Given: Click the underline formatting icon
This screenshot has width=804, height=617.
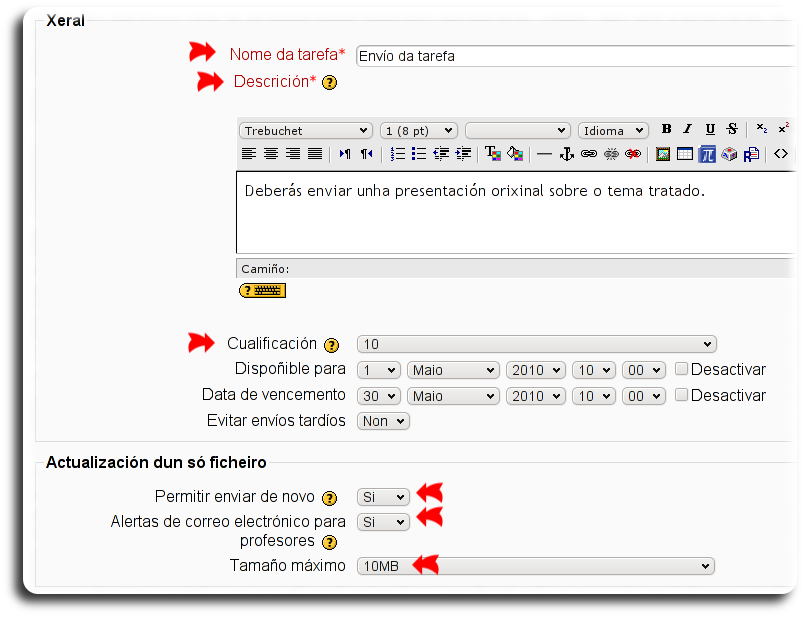Looking at the screenshot, I should (710, 130).
